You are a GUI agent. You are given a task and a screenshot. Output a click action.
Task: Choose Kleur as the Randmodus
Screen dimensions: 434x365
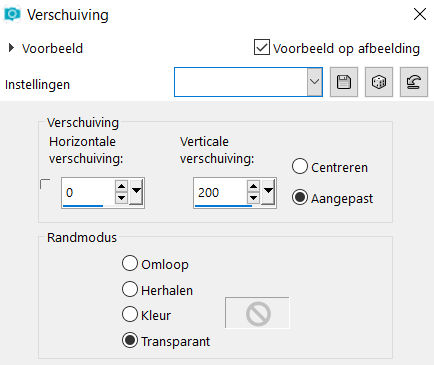(130, 314)
